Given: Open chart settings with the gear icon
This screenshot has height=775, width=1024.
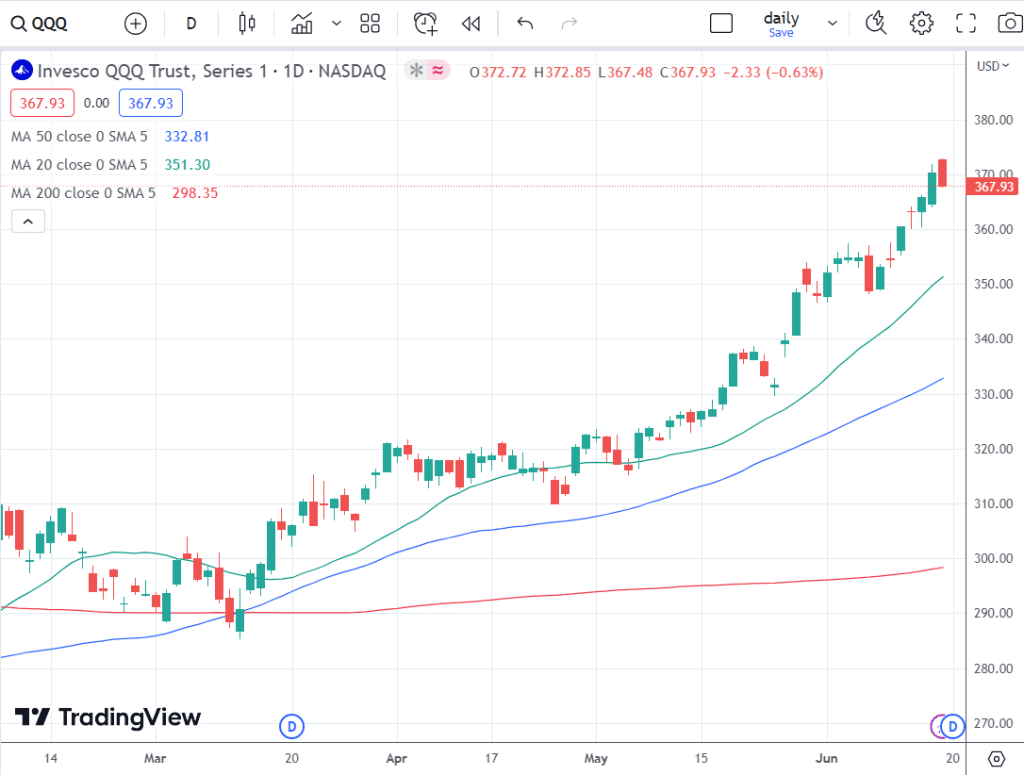Looking at the screenshot, I should pyautogui.click(x=921, y=23).
